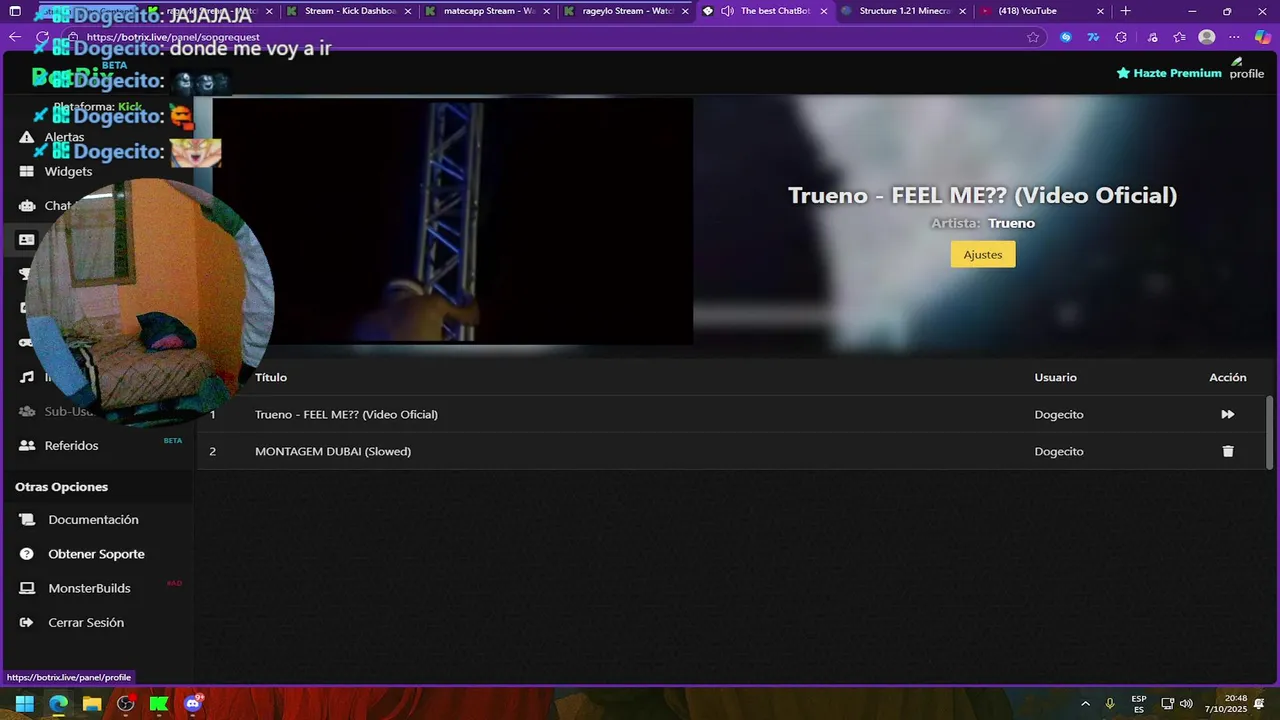Click the Artista Trueno label
The image size is (1280, 720).
click(983, 223)
